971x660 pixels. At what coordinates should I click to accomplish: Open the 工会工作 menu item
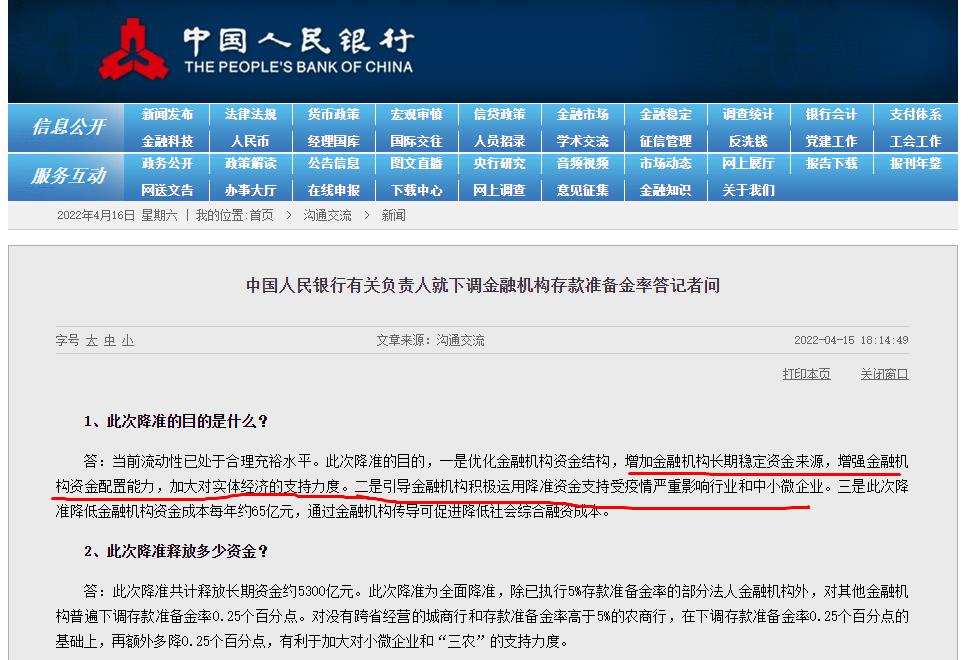tap(915, 141)
